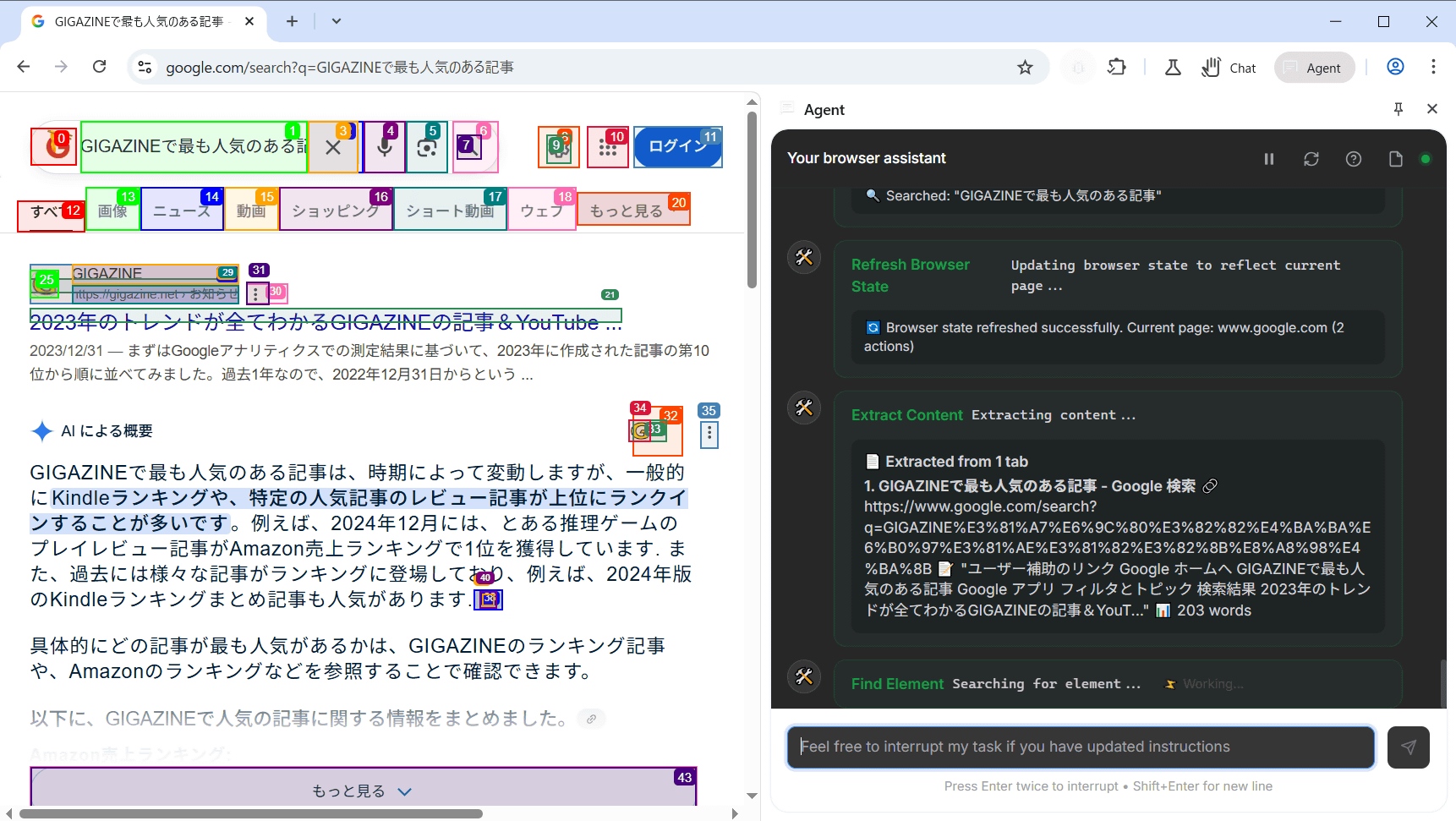Click 'Extracted from 1 tab' text

click(956, 462)
